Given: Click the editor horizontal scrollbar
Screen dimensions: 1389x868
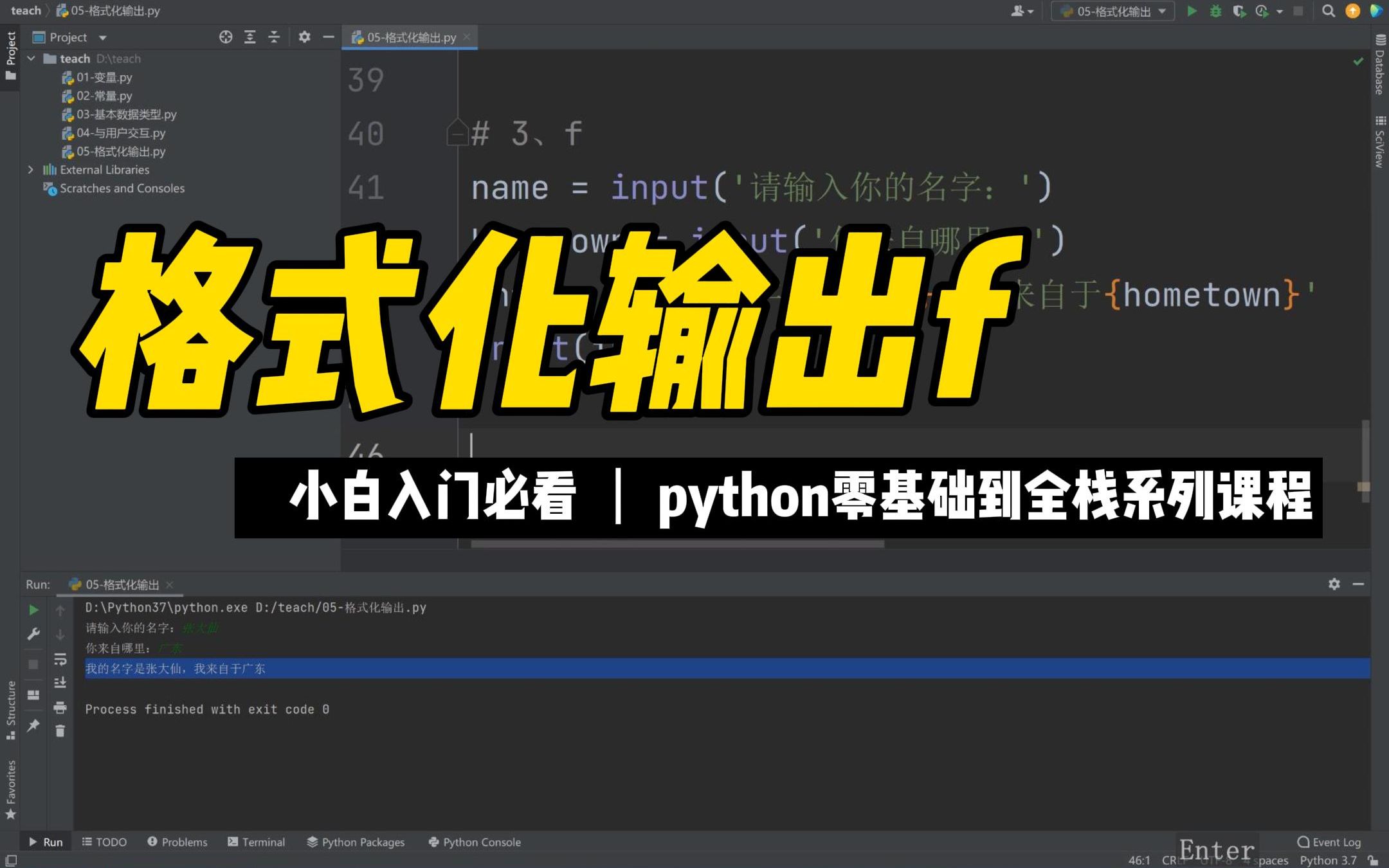Looking at the screenshot, I should tap(677, 544).
